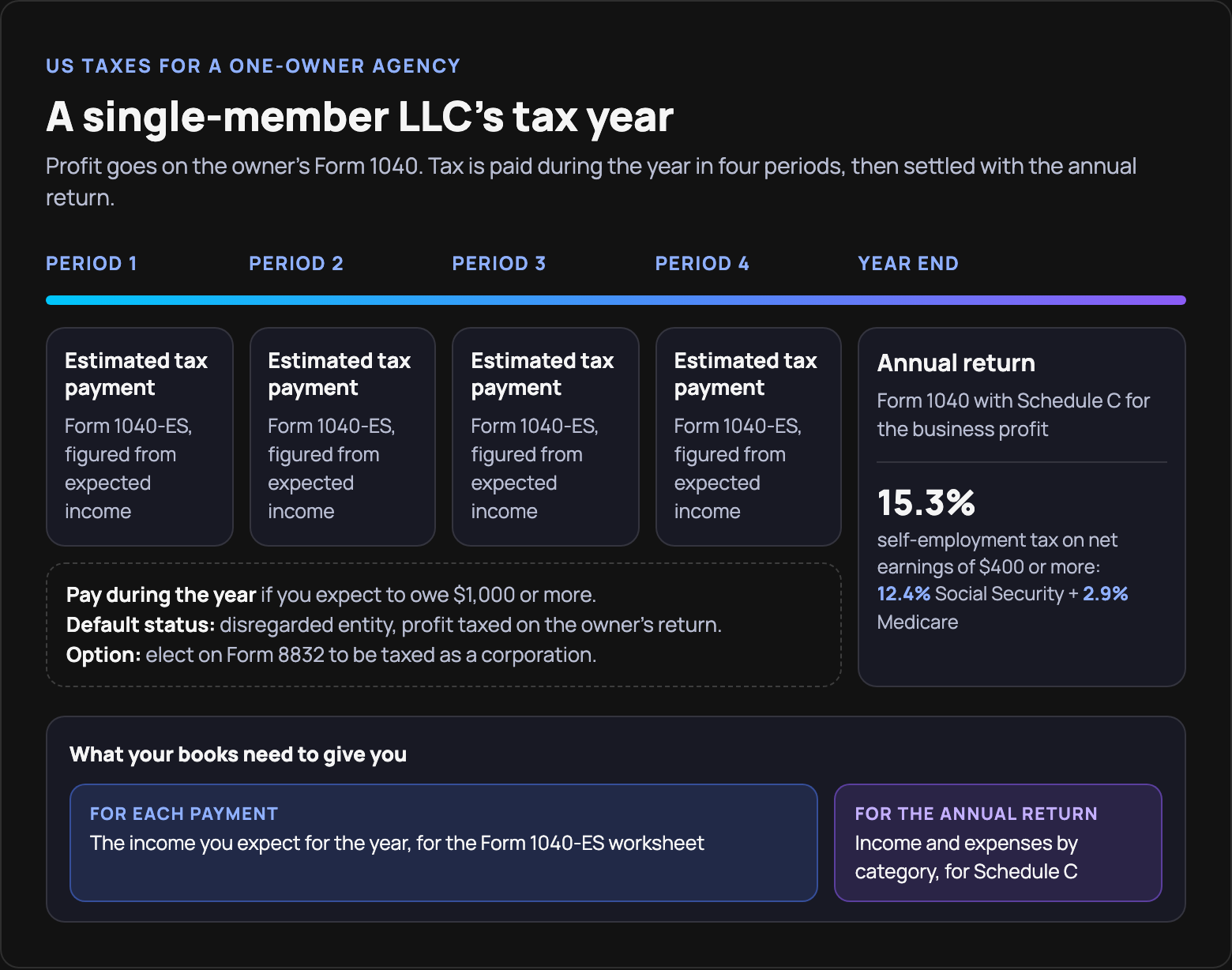Screen dimensions: 1232x970
Task: Choose the "PERIOD 4" timeline label
Action: [x=702, y=263]
